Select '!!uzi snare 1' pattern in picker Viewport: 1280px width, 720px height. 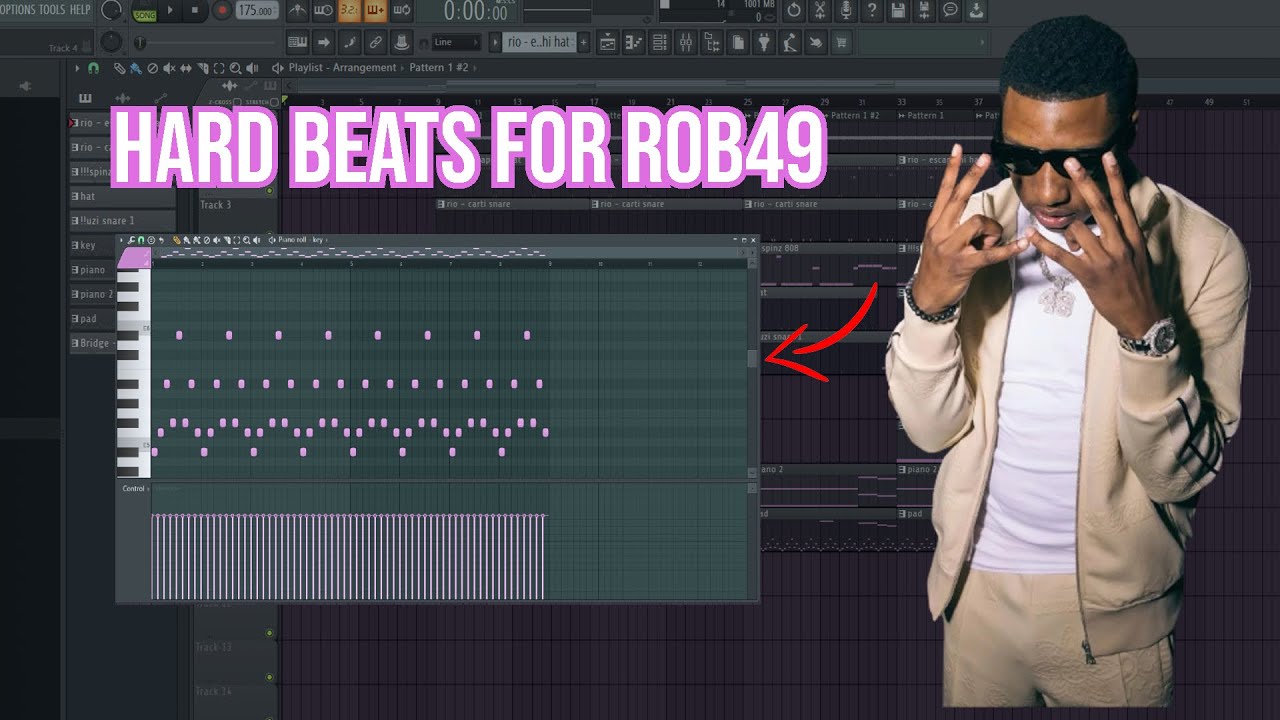[122, 220]
